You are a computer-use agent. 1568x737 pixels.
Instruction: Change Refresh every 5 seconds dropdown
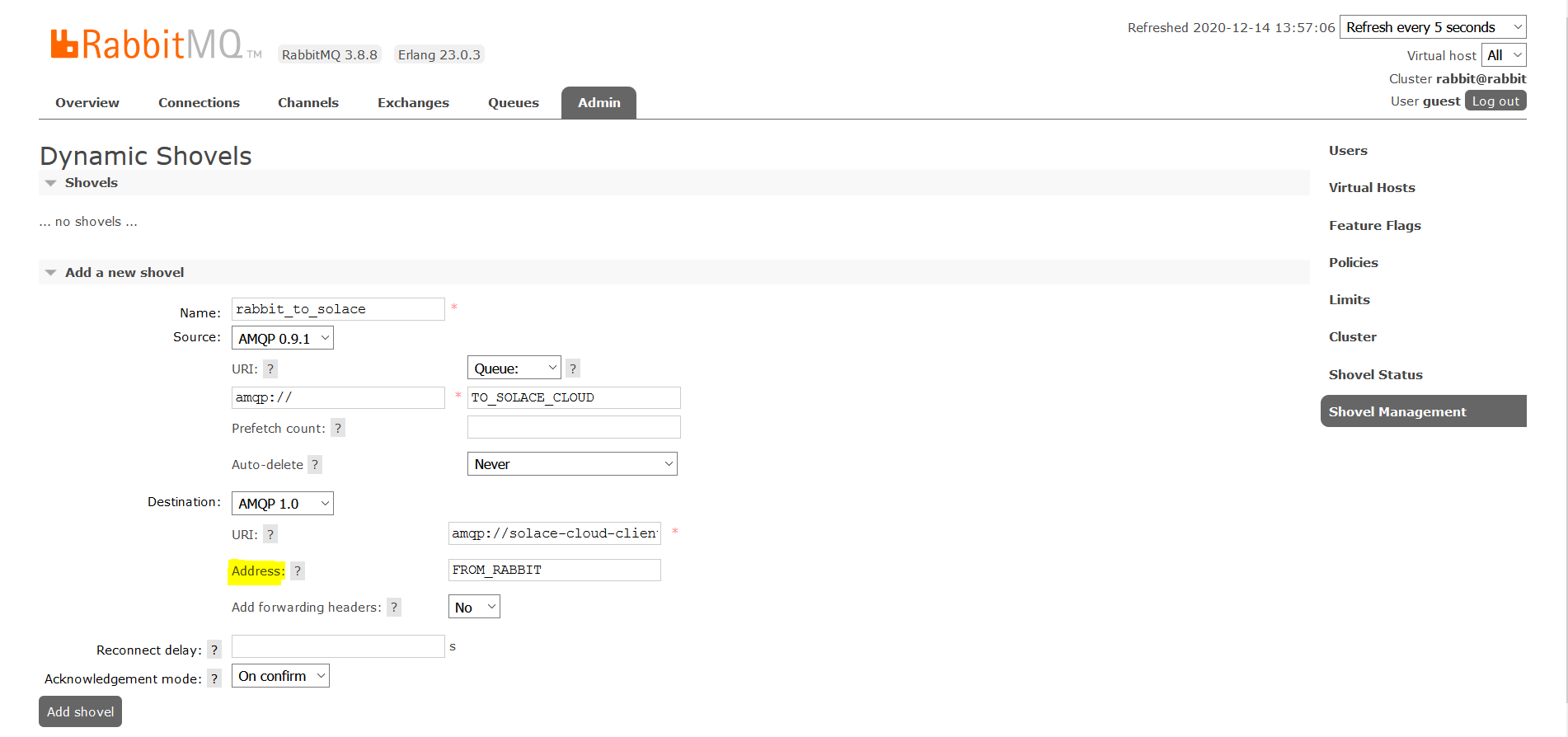coord(1432,27)
